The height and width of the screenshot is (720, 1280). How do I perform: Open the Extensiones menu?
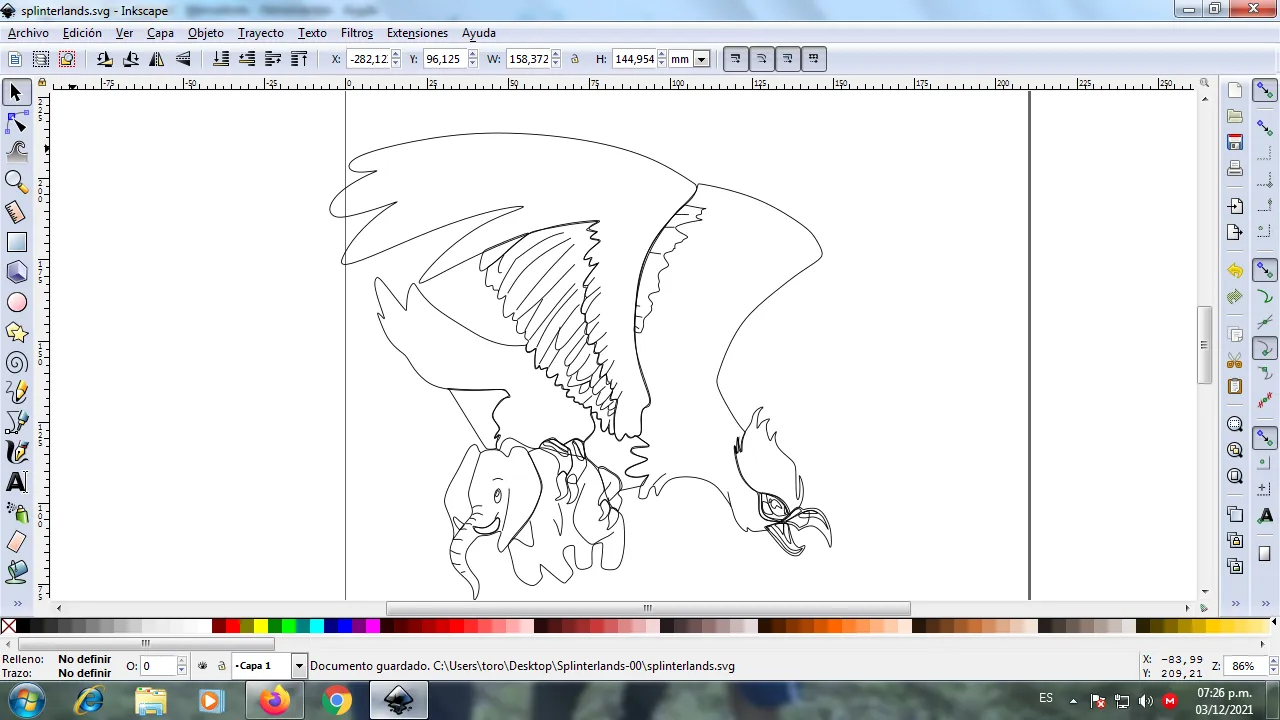click(x=417, y=33)
